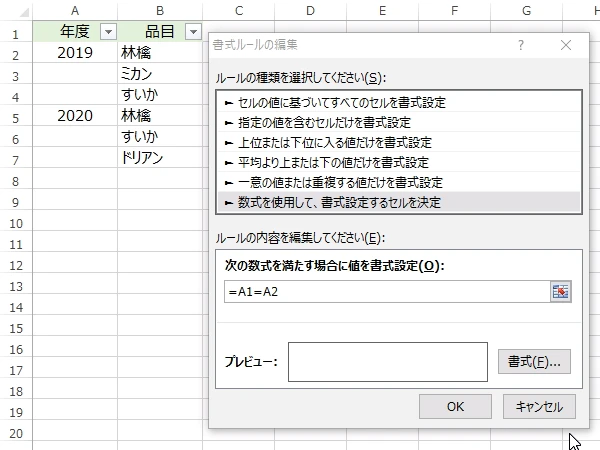This screenshot has height=450, width=600.
Task: Click cell A2 containing 2019
Action: [x=75, y=52]
